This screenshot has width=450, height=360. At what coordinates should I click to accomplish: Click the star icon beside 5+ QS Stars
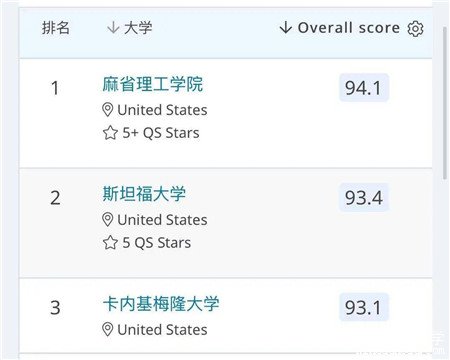pos(110,133)
